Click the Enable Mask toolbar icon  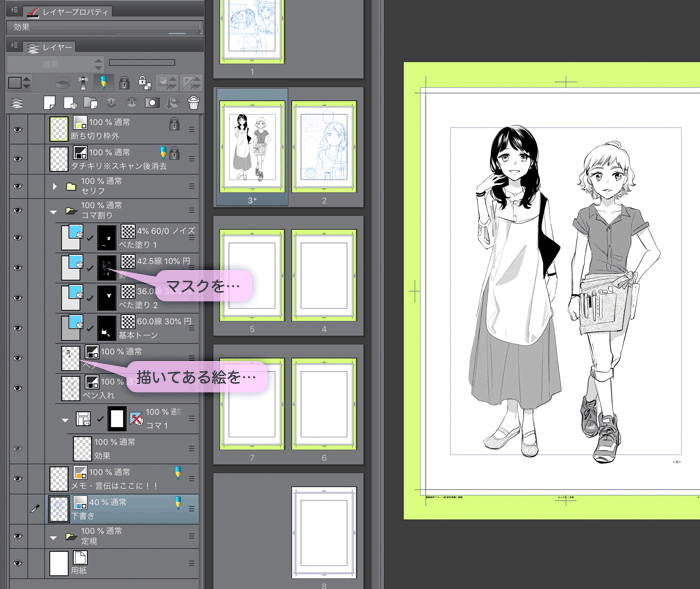[x=167, y=83]
